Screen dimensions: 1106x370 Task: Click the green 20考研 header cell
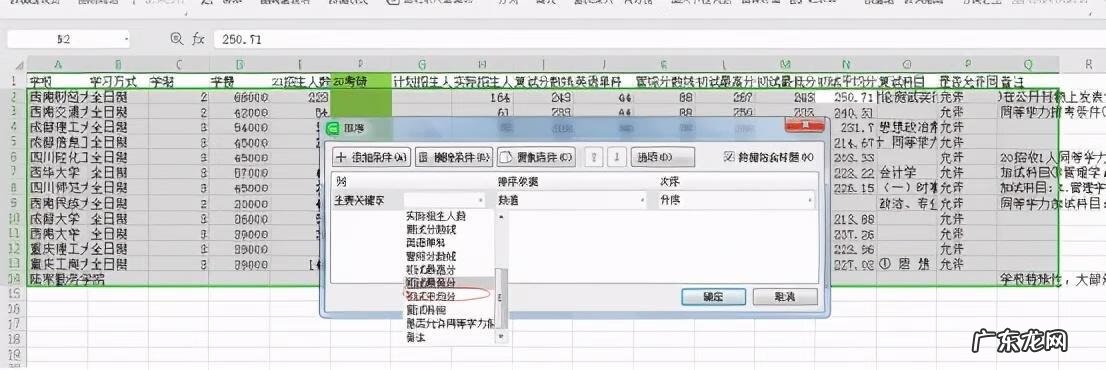[x=360, y=81]
